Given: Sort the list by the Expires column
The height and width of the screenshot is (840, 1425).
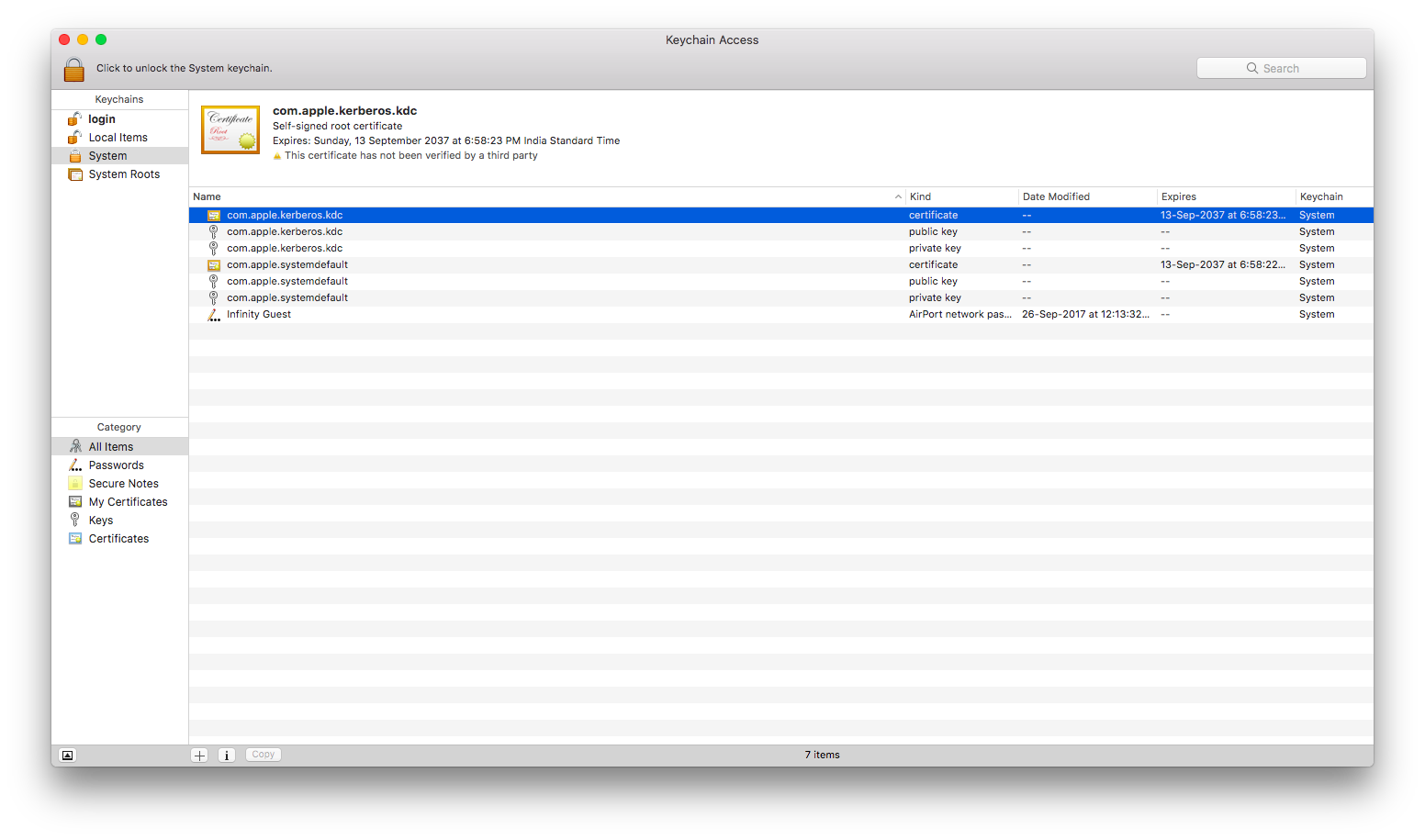Looking at the screenshot, I should [x=1227, y=197].
